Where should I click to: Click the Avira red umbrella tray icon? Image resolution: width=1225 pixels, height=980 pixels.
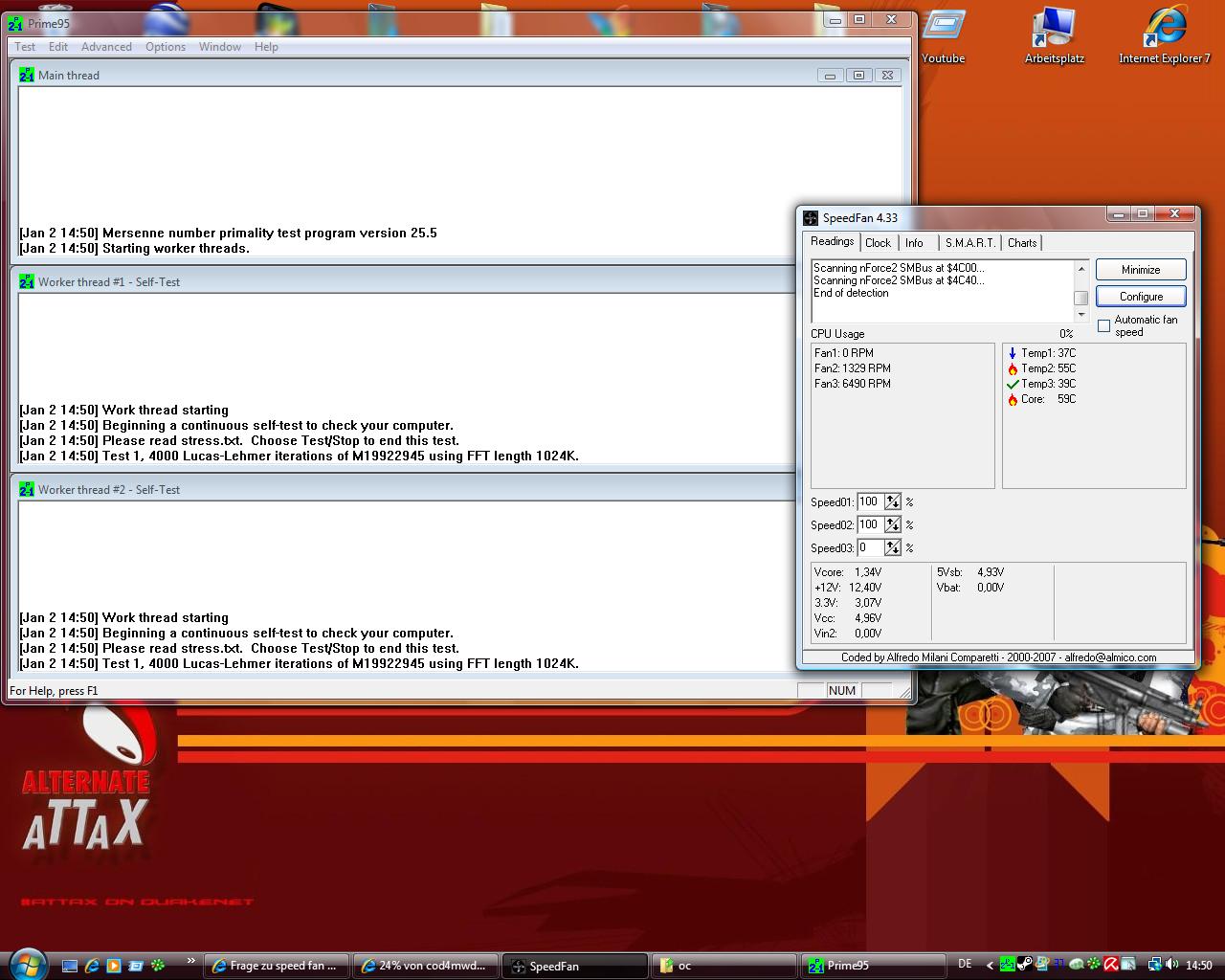point(1111,965)
